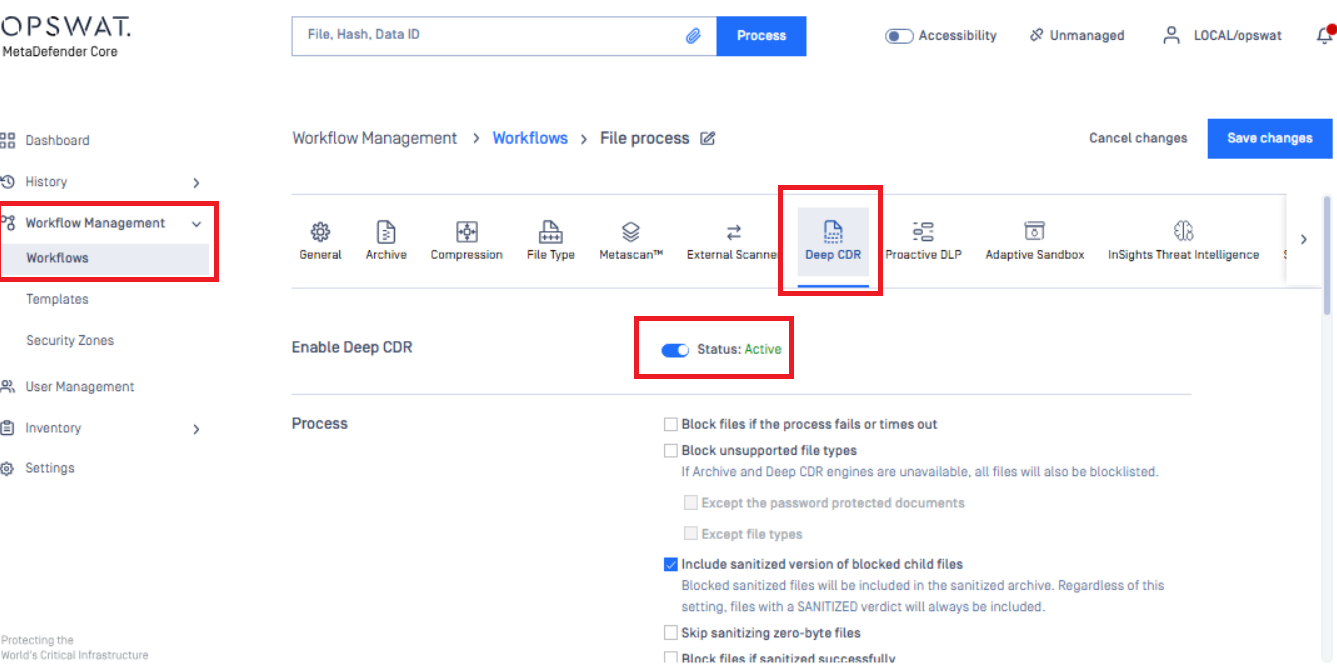The image size is (1337, 666).
Task: Uncheck Include sanitized version of blocked child files
Action: pyautogui.click(x=671, y=565)
